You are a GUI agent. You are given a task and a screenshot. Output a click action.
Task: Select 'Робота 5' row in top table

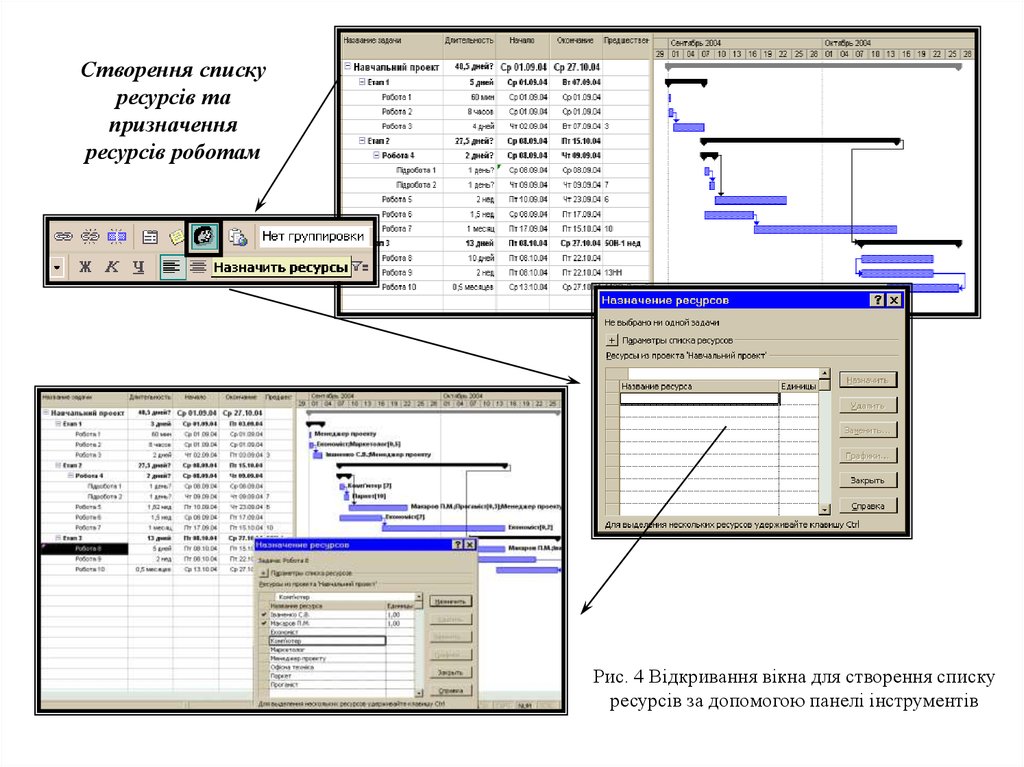[496, 199]
